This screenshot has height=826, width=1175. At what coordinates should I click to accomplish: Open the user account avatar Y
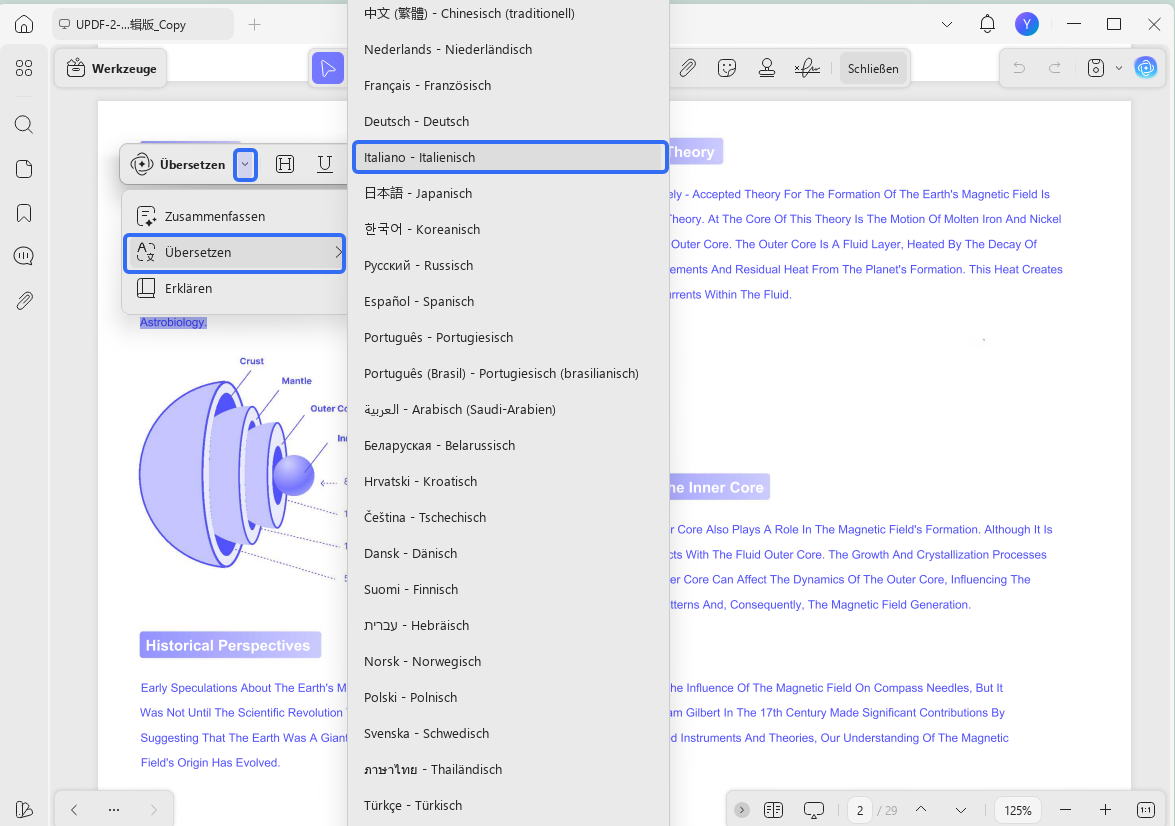tap(1027, 24)
